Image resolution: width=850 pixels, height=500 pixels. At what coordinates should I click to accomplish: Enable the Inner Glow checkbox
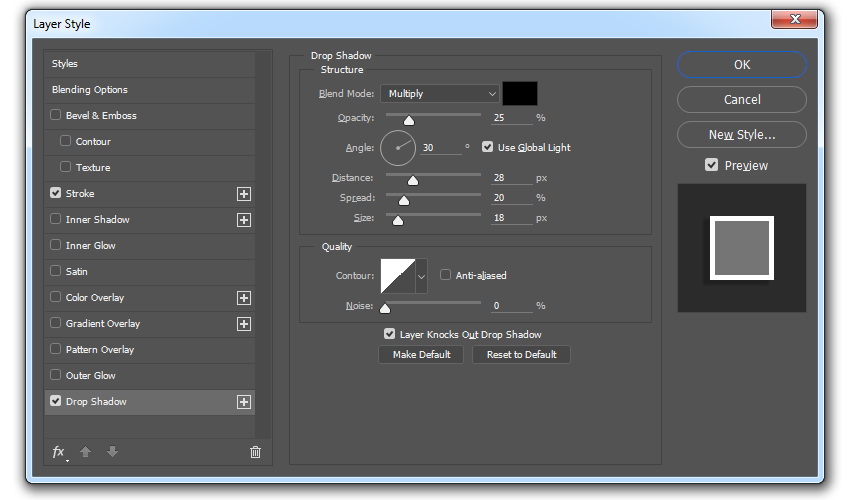[x=55, y=245]
